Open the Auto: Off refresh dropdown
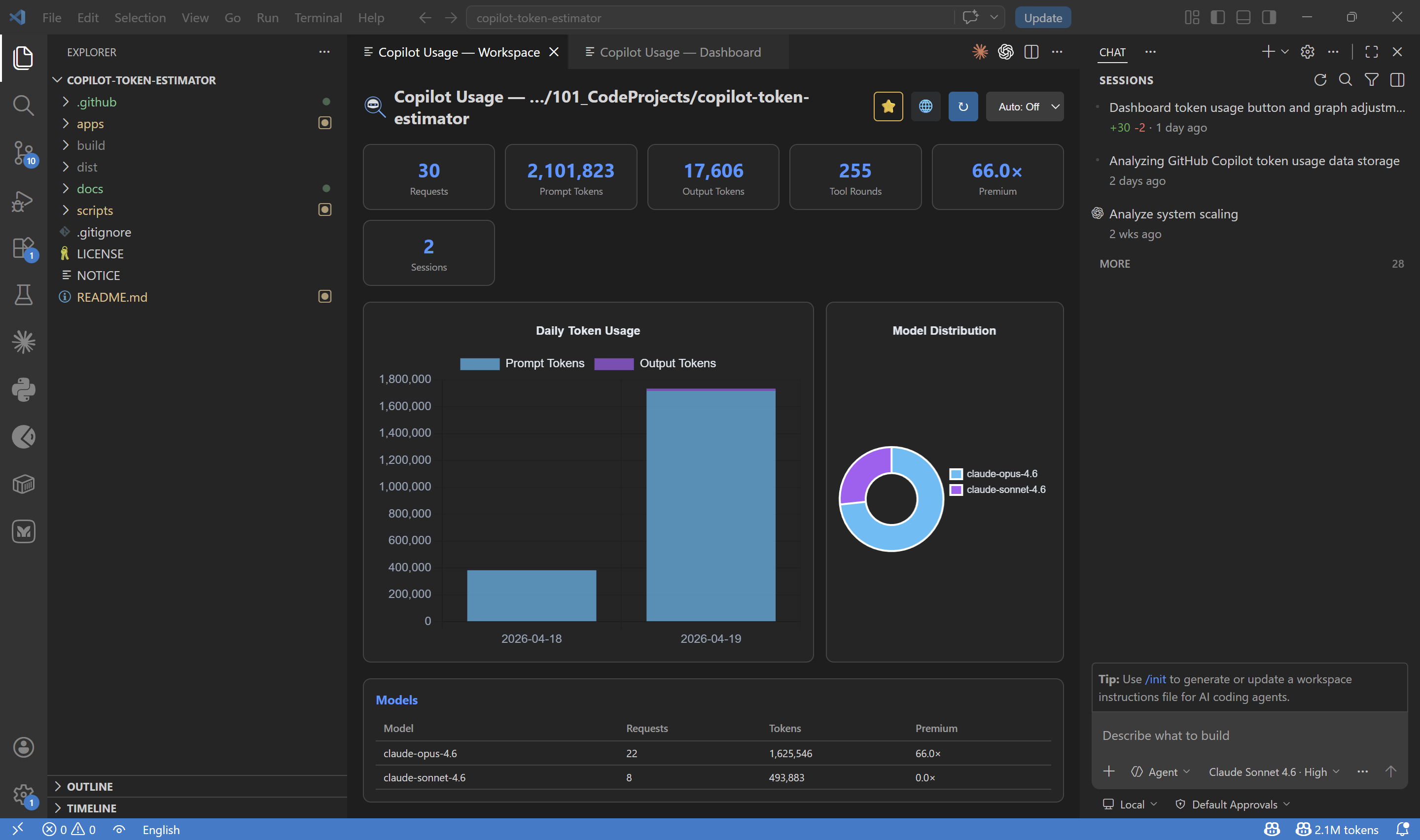The image size is (1420, 840). [1025, 106]
